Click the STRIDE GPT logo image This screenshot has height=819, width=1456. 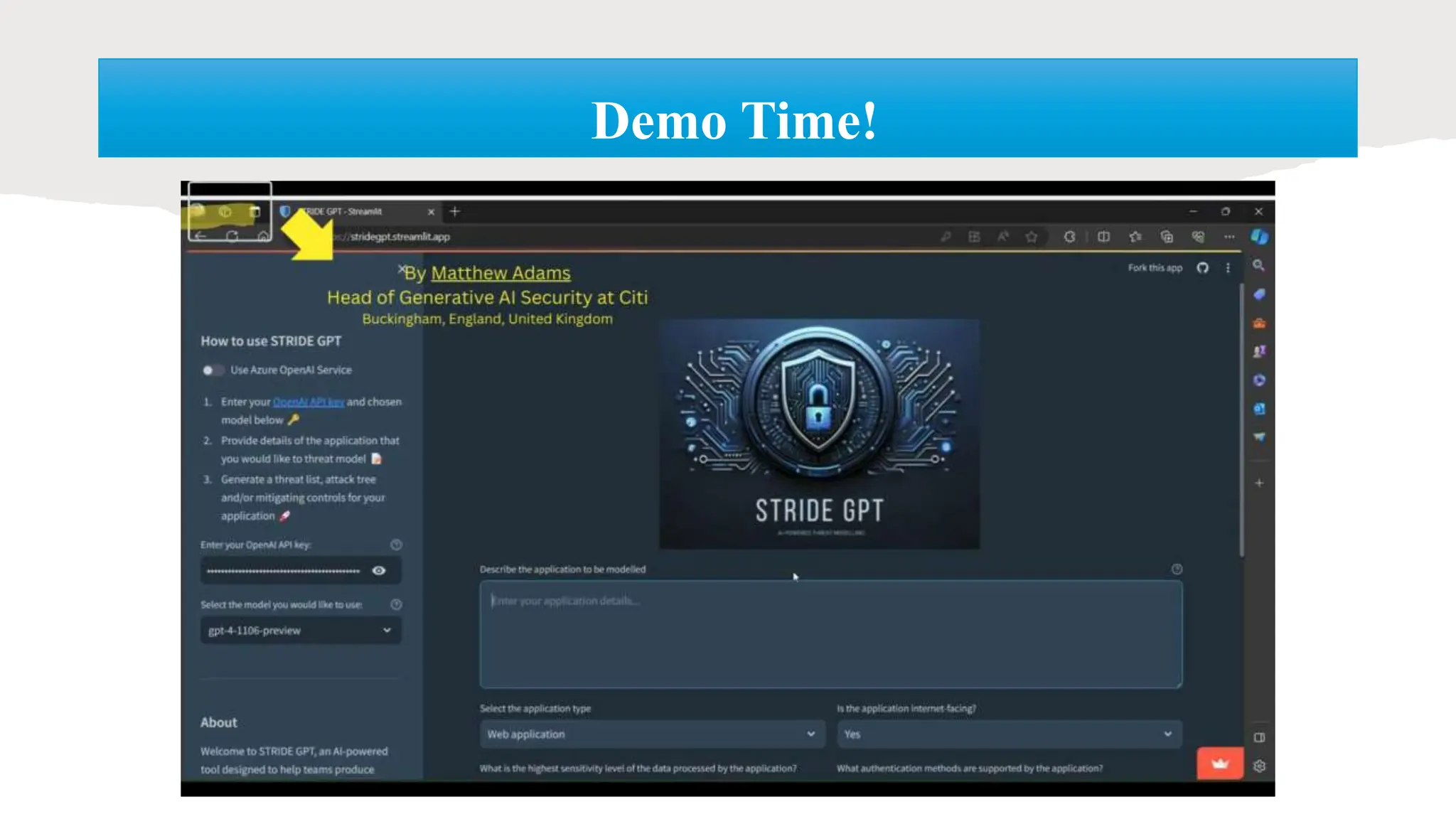(x=819, y=434)
